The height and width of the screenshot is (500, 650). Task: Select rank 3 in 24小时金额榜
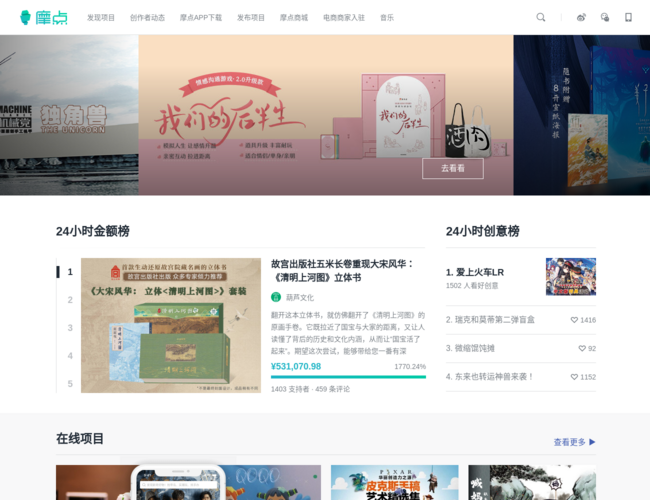pyautogui.click(x=70, y=328)
